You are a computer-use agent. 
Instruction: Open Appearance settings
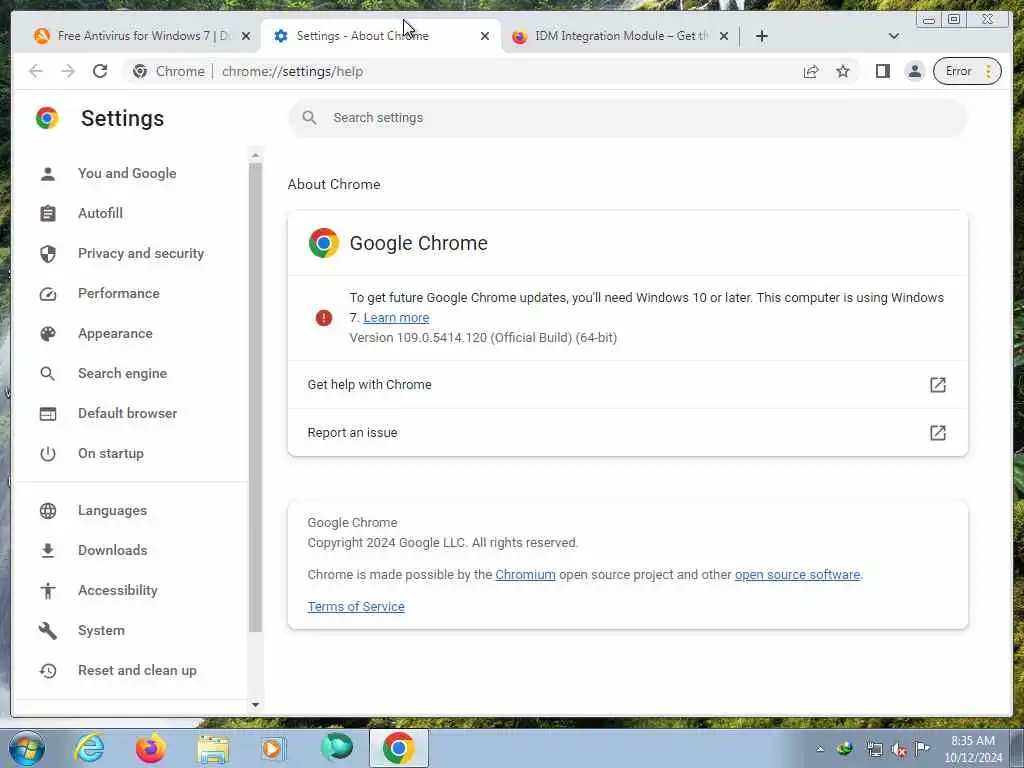click(x=115, y=333)
